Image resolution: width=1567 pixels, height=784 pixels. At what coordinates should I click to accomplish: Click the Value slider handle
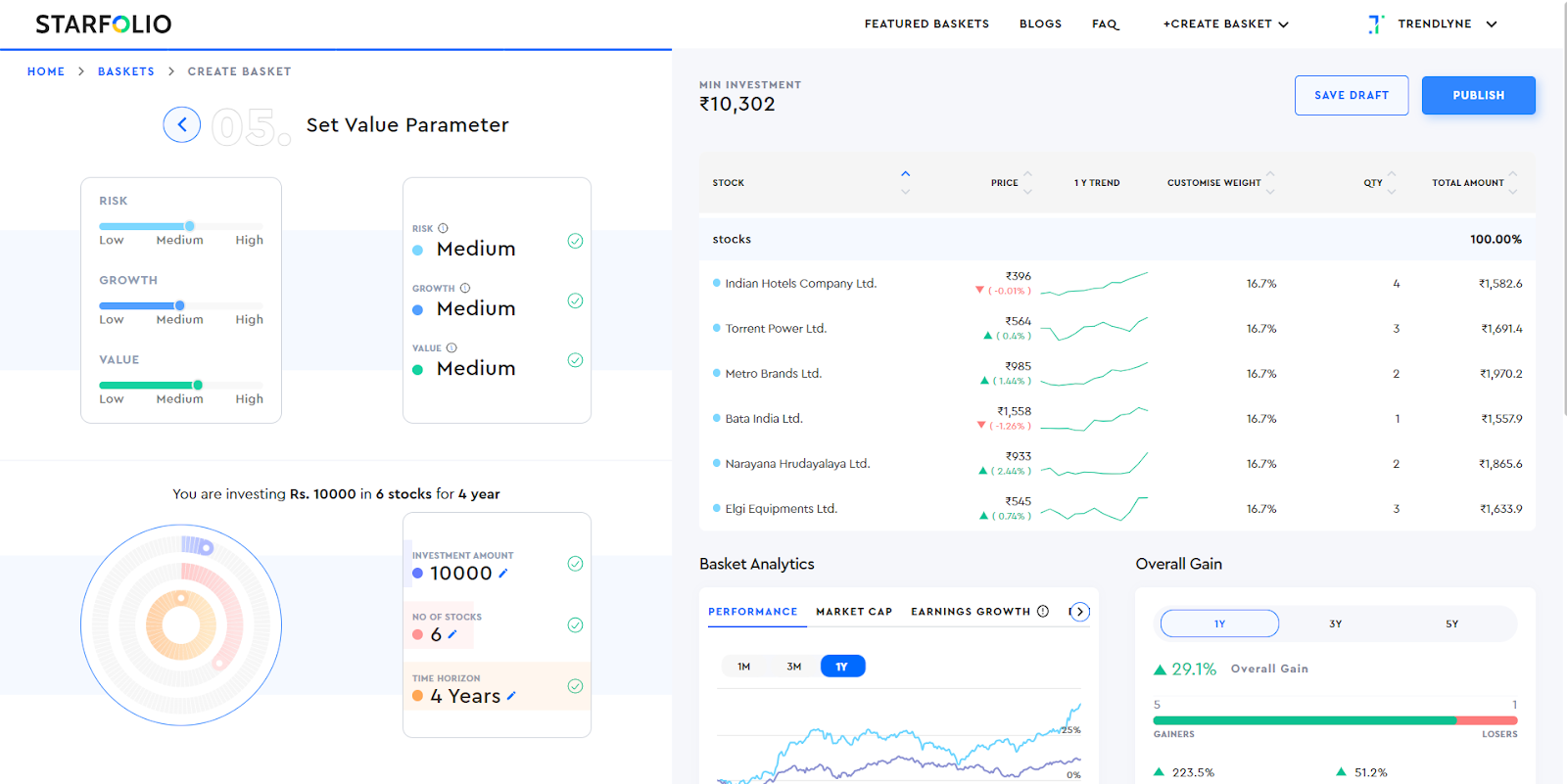point(198,385)
